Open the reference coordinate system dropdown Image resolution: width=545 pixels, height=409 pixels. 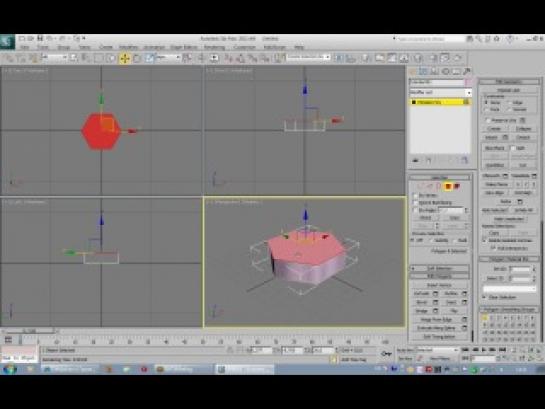pyautogui.click(x=168, y=58)
